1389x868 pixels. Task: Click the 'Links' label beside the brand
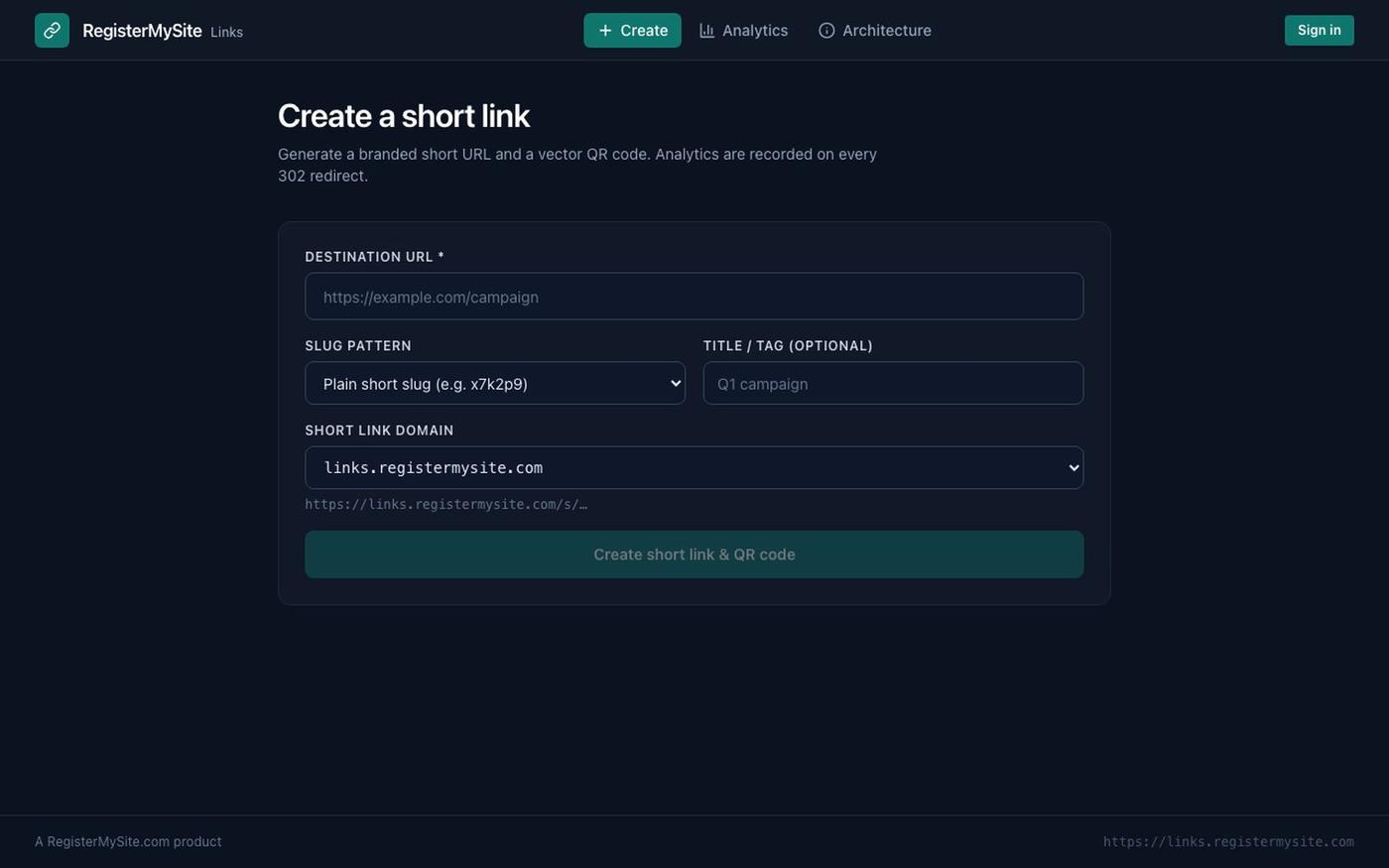226,32
